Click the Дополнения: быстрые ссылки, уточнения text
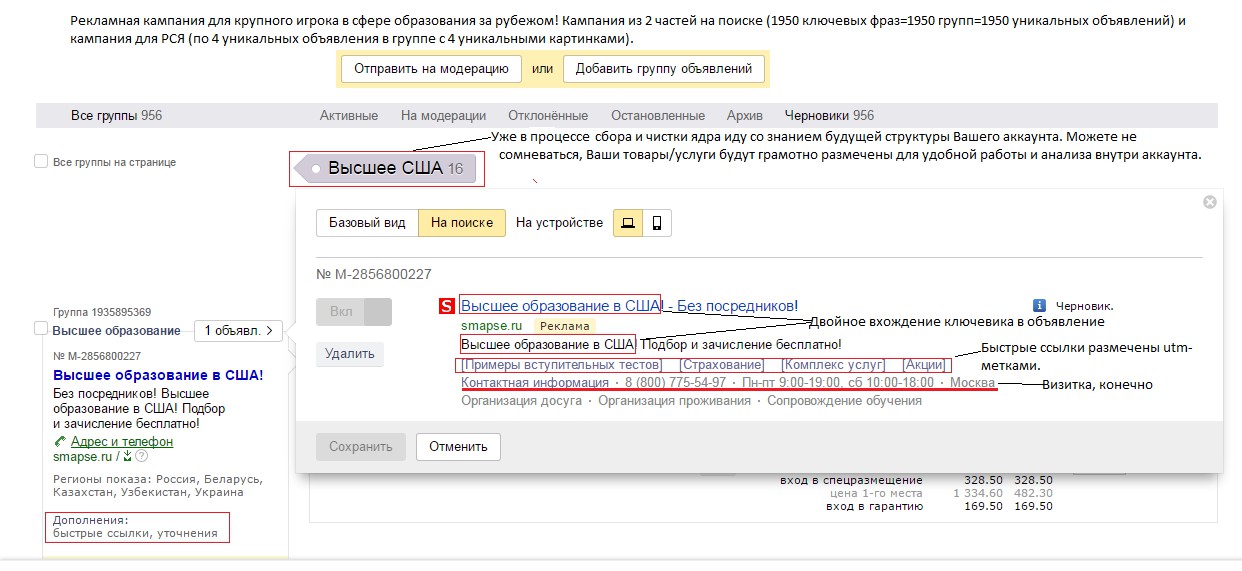Image resolution: width=1242 pixels, height=571 pixels. point(135,527)
